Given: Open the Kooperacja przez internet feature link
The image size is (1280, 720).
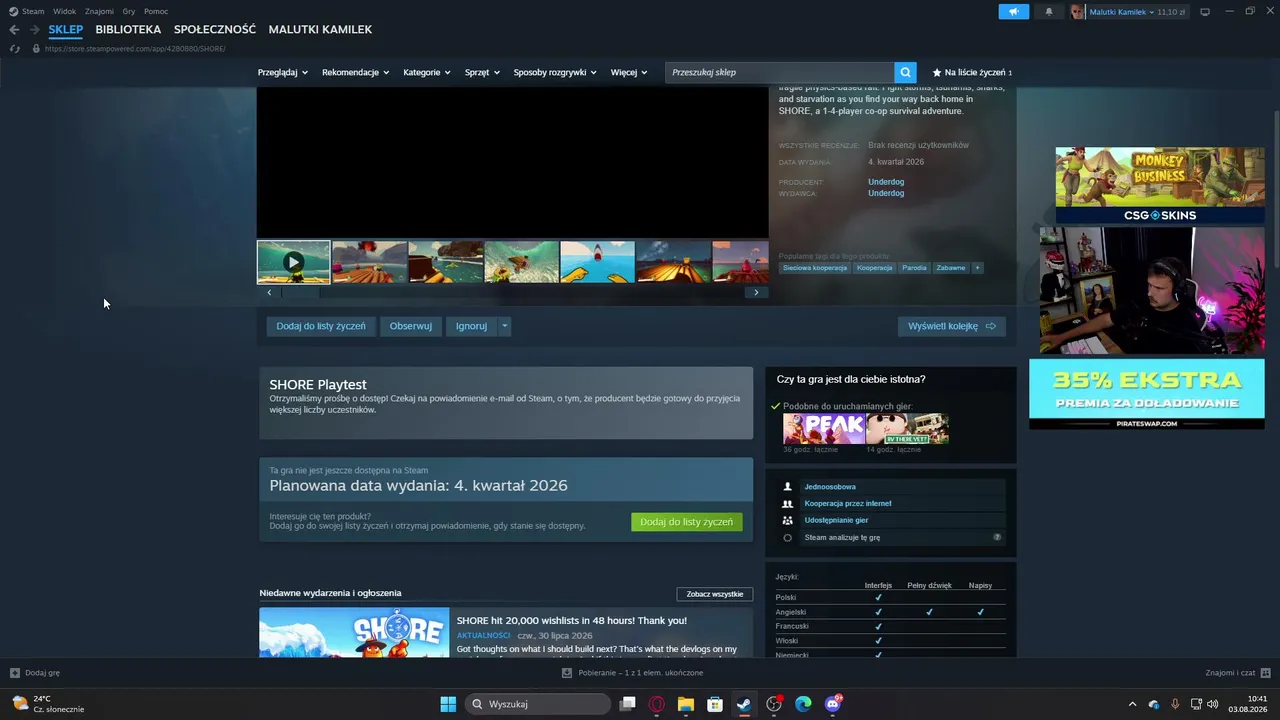Looking at the screenshot, I should tap(848, 504).
